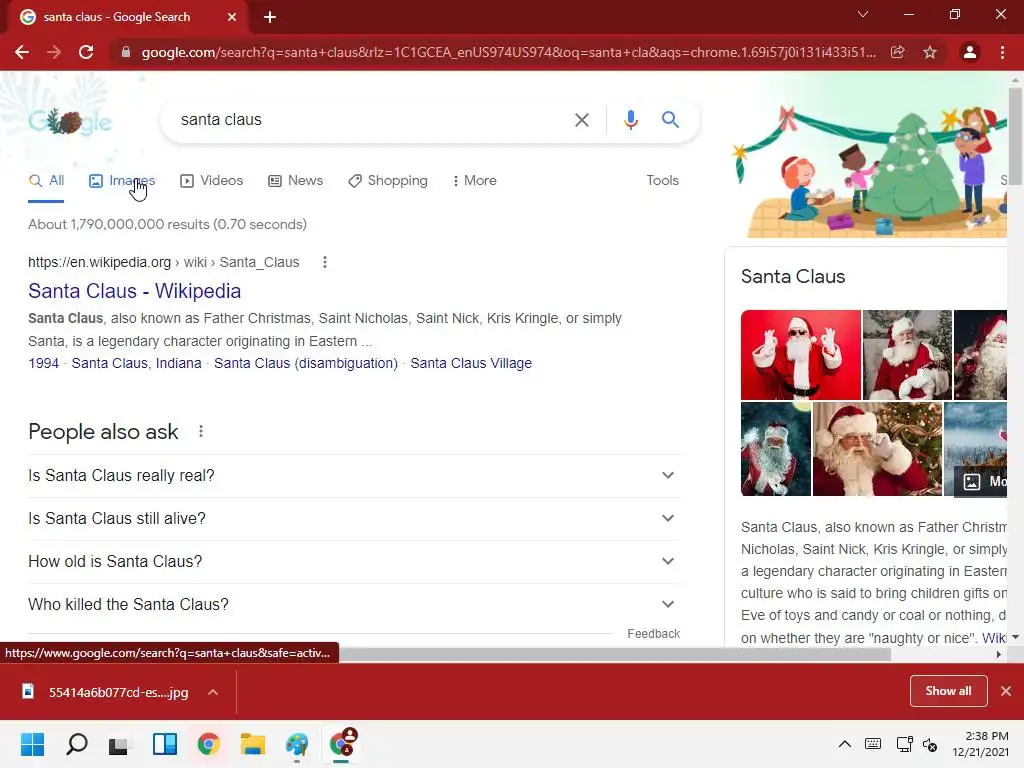Open the search Tools options
1024x768 pixels.
662,181
